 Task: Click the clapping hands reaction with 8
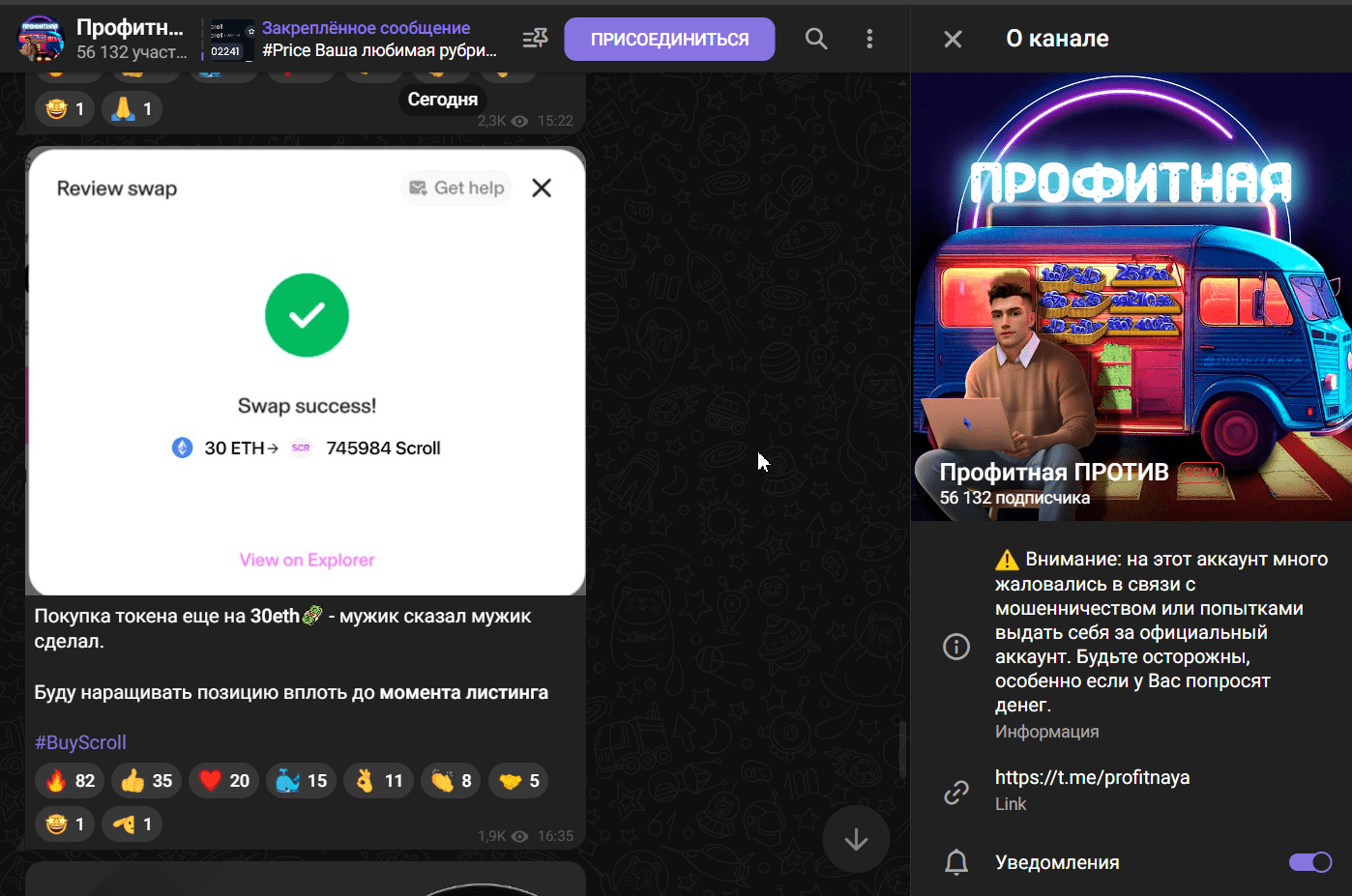pos(451,780)
